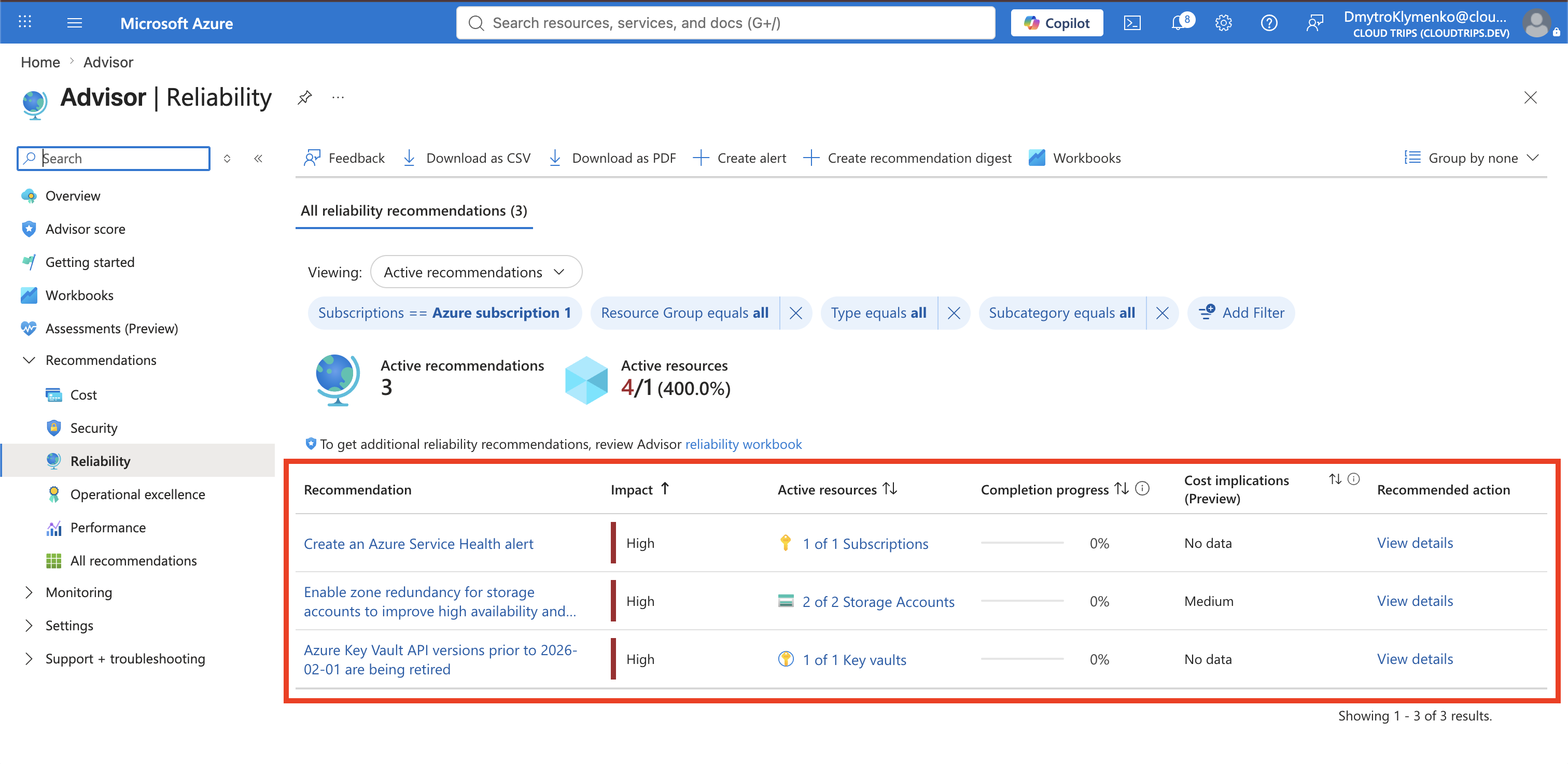
Task: Show Cost implications info tooltip
Action: pyautogui.click(x=1354, y=479)
